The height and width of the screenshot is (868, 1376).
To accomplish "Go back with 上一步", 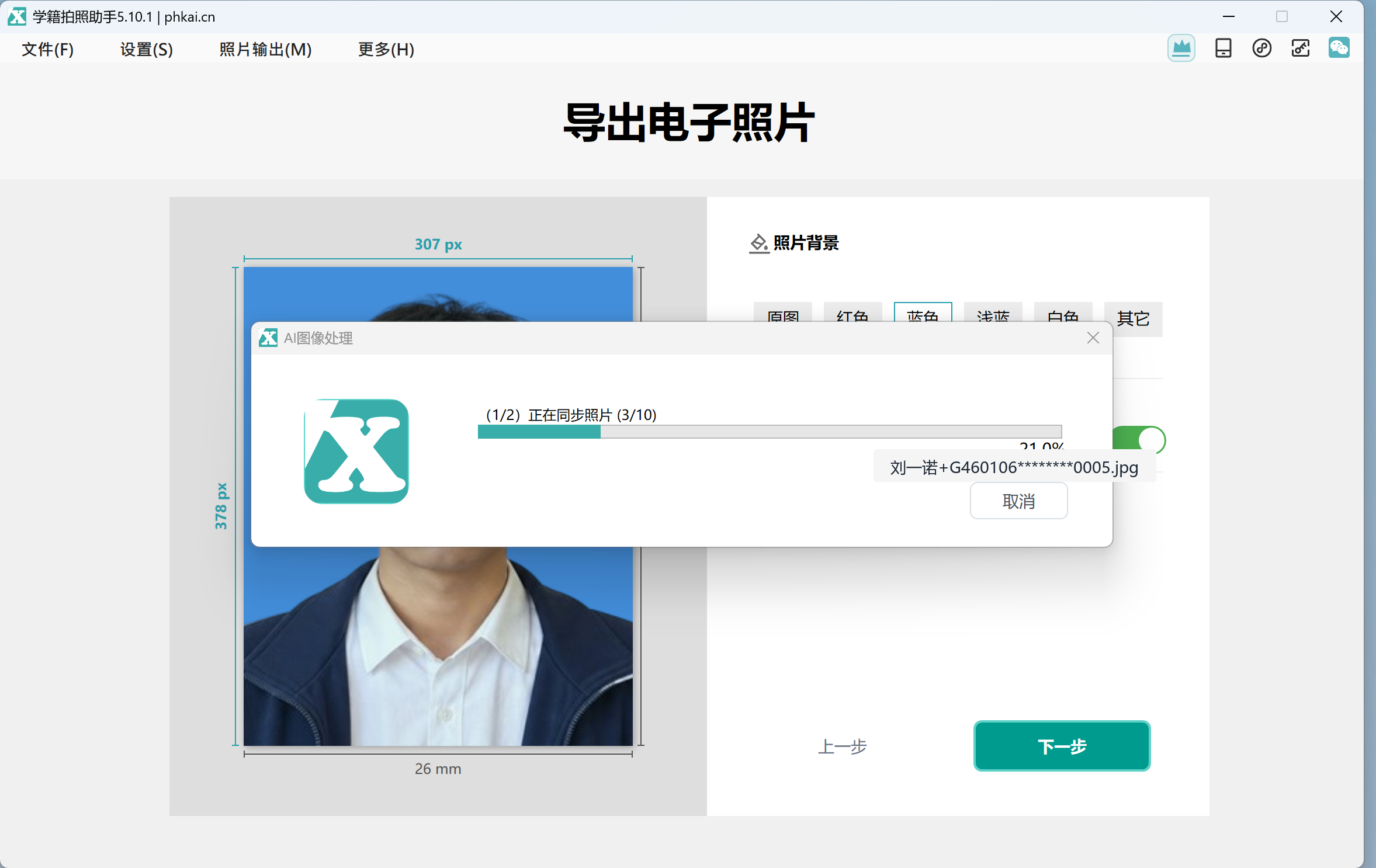I will pos(842,746).
